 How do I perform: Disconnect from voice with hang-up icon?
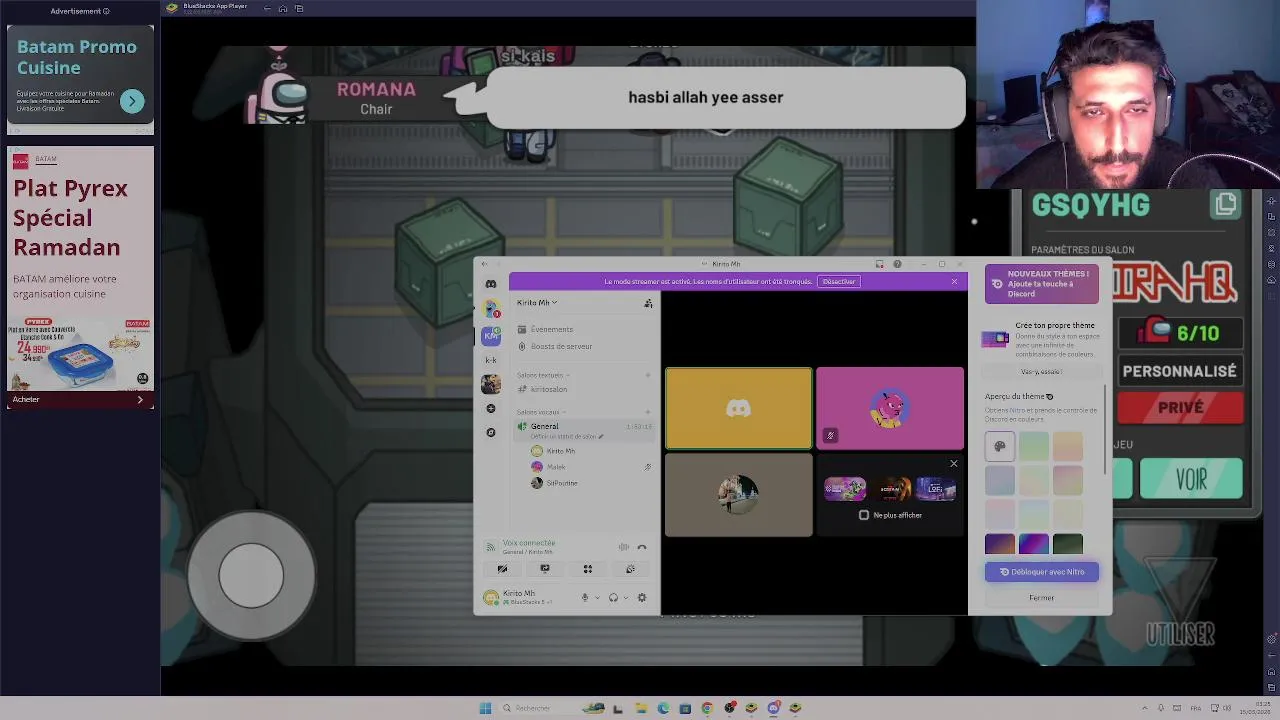tap(642, 547)
